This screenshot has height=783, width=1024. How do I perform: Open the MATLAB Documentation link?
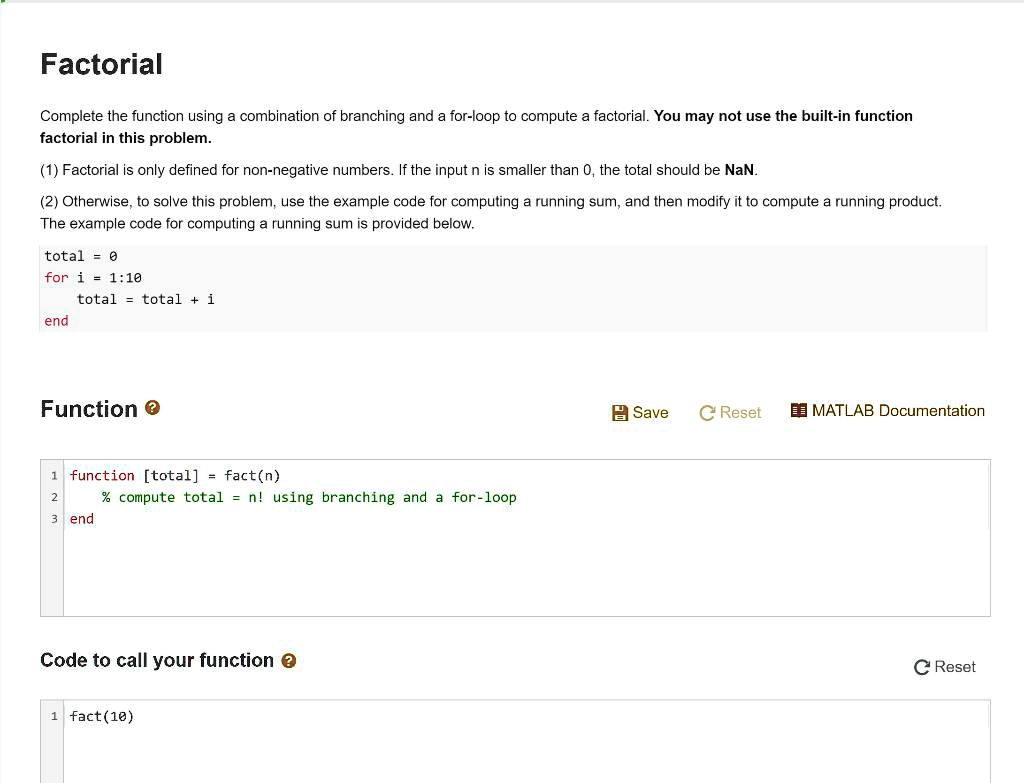(888, 410)
